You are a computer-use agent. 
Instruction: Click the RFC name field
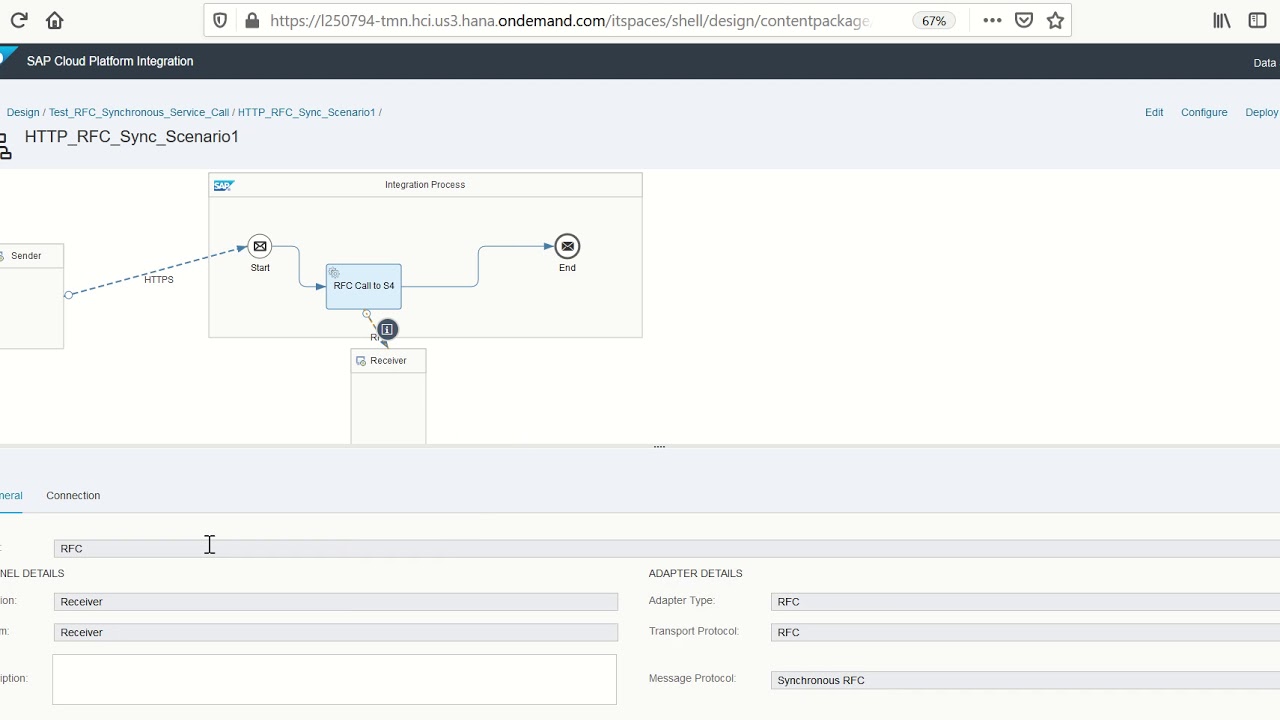click(x=667, y=548)
